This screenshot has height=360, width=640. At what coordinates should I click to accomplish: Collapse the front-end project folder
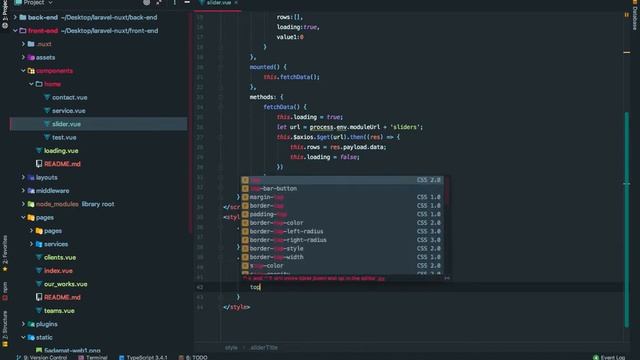click(15, 31)
